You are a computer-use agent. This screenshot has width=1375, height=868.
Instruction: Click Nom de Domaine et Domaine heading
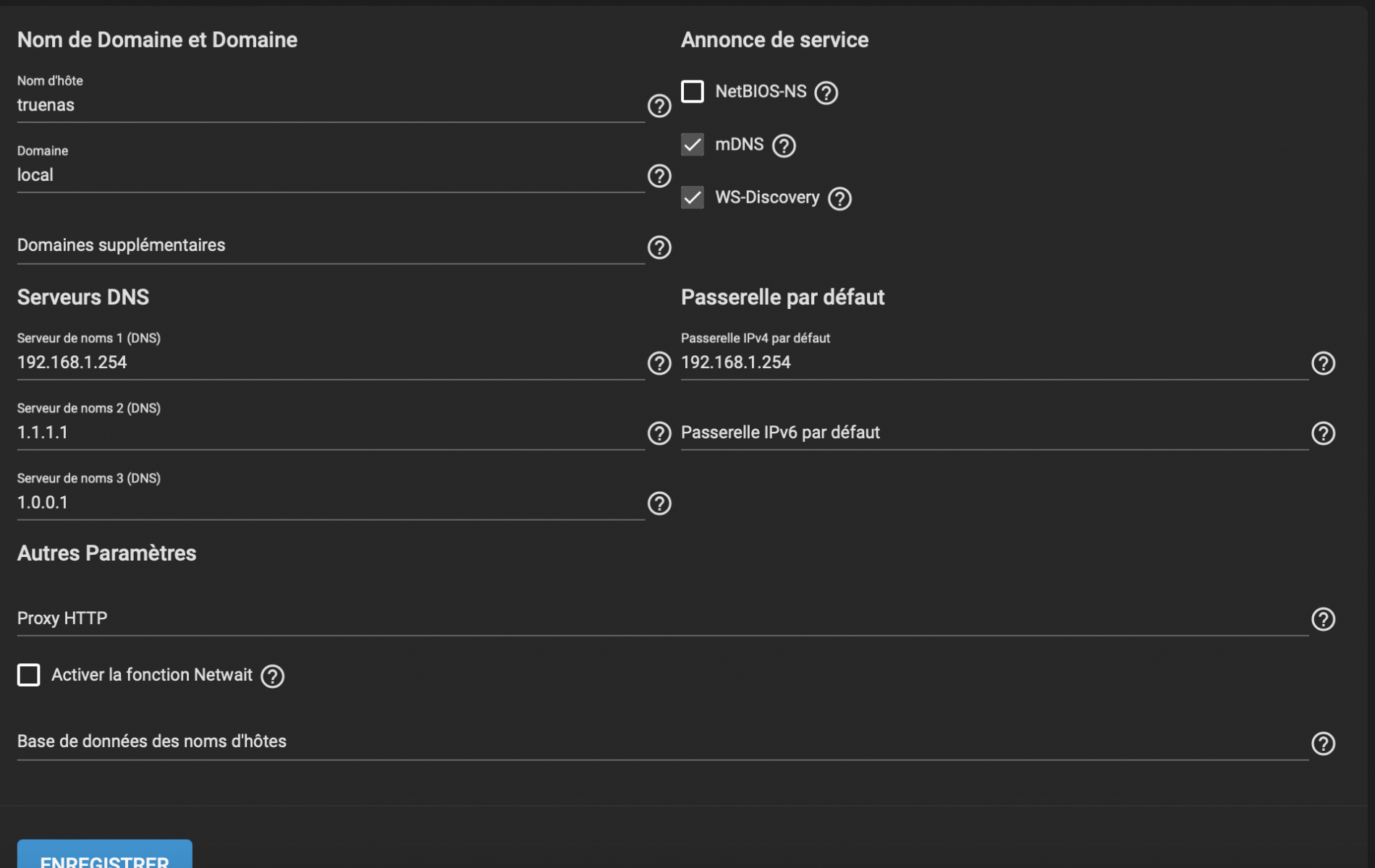pyautogui.click(x=157, y=40)
